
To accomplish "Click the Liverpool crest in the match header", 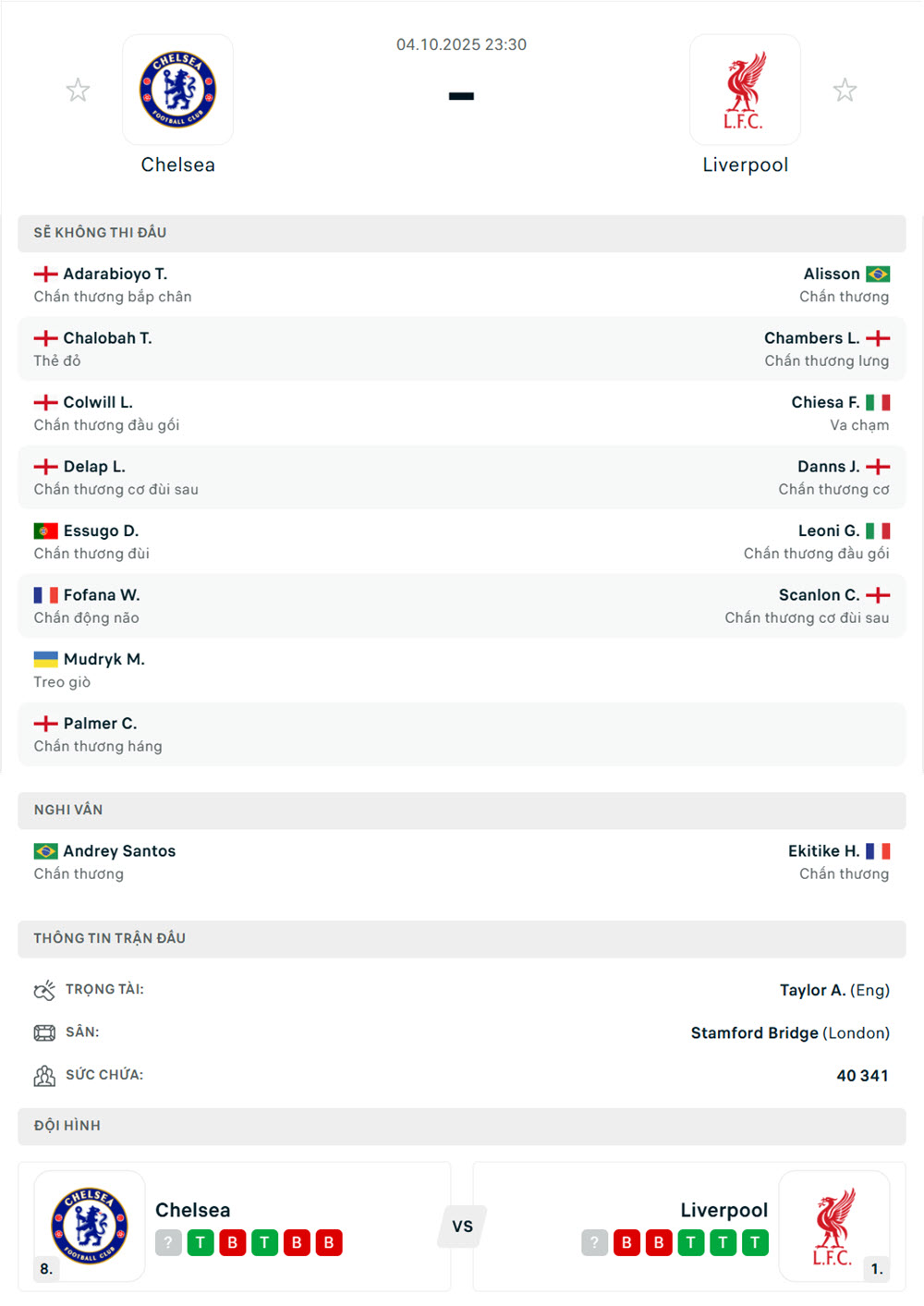I will coord(745,90).
